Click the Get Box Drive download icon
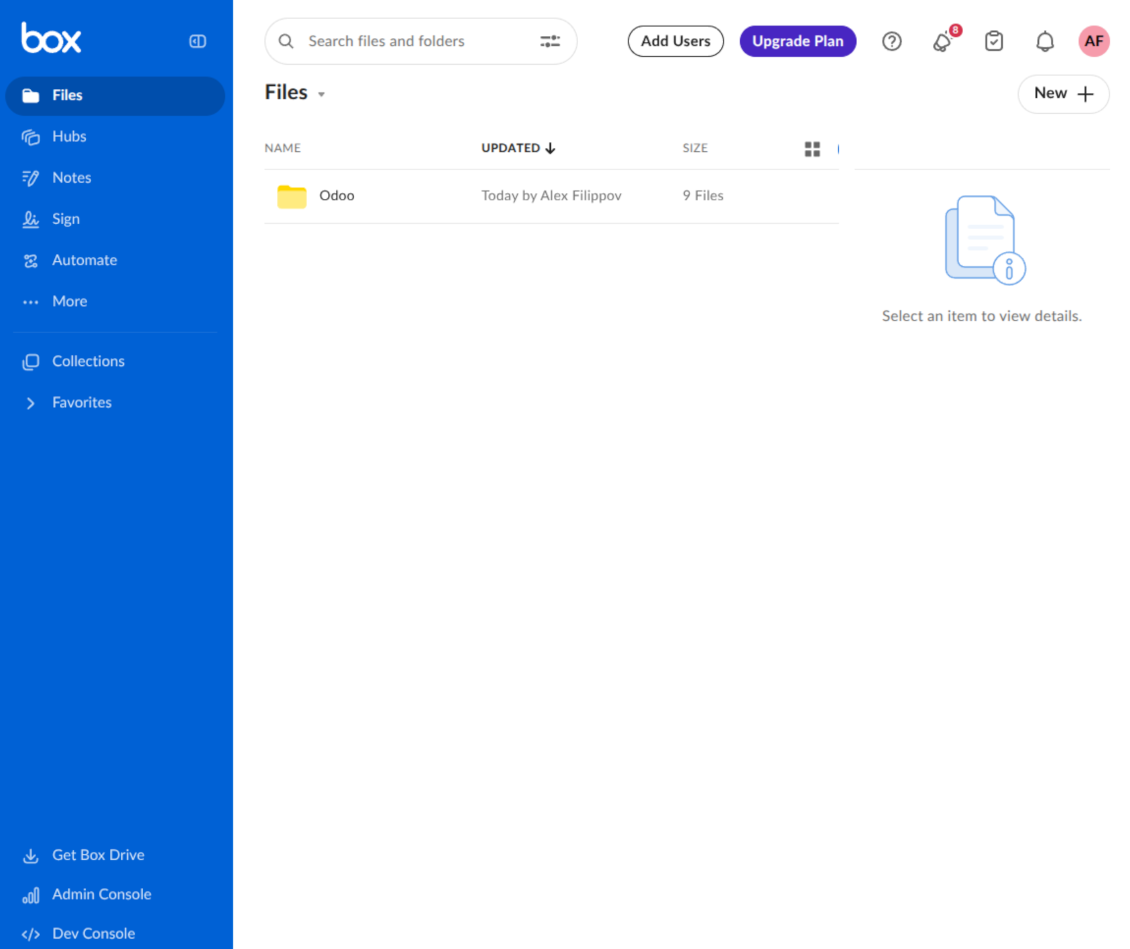The height and width of the screenshot is (949, 1130). point(30,855)
